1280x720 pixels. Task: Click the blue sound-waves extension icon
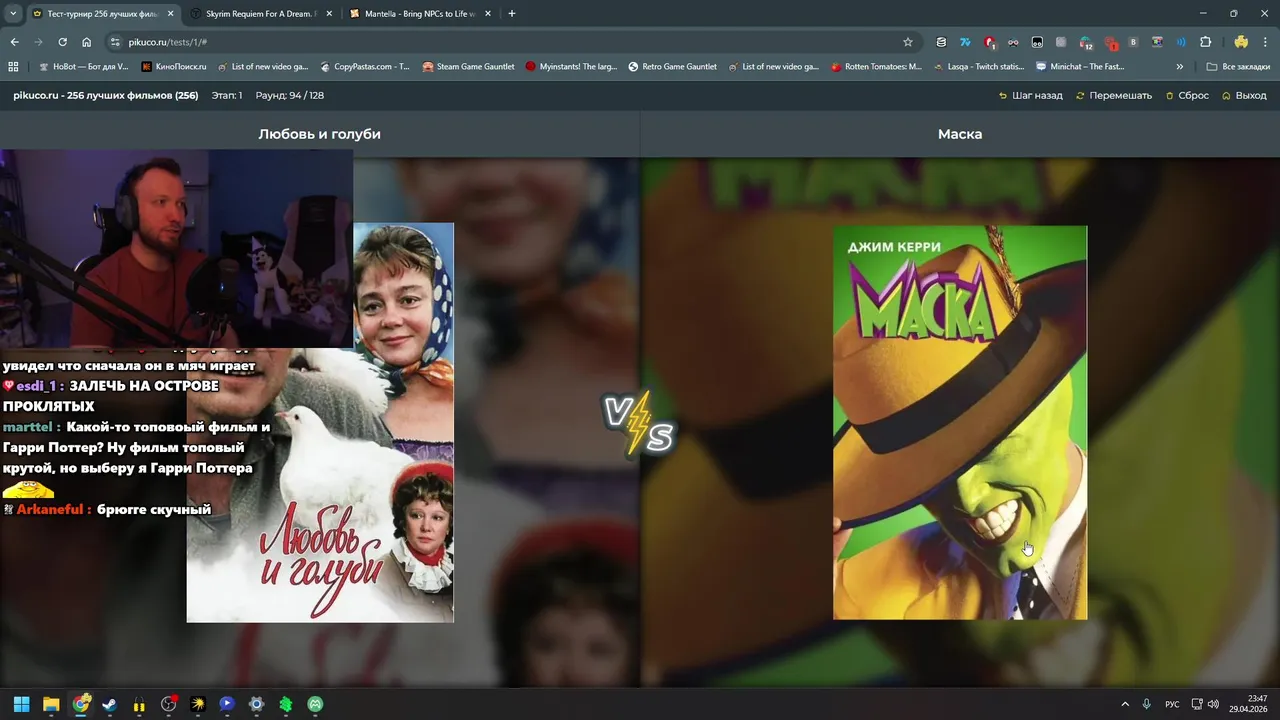[x=1181, y=42]
